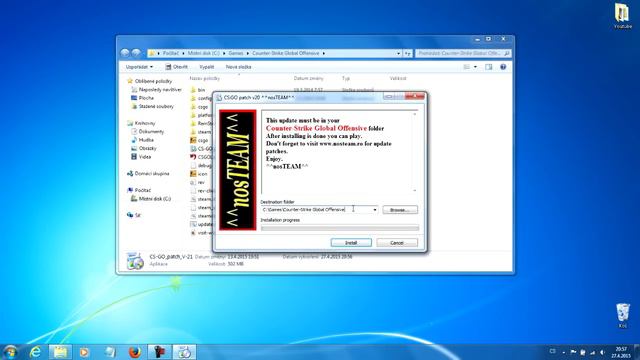Click the installer taskbar button

[x=184, y=352]
